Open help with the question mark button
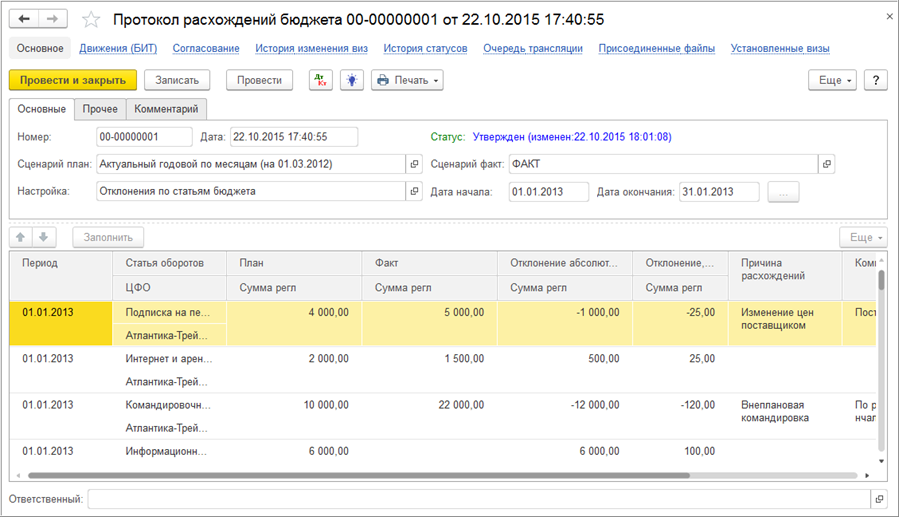900x517 pixels. point(875,80)
